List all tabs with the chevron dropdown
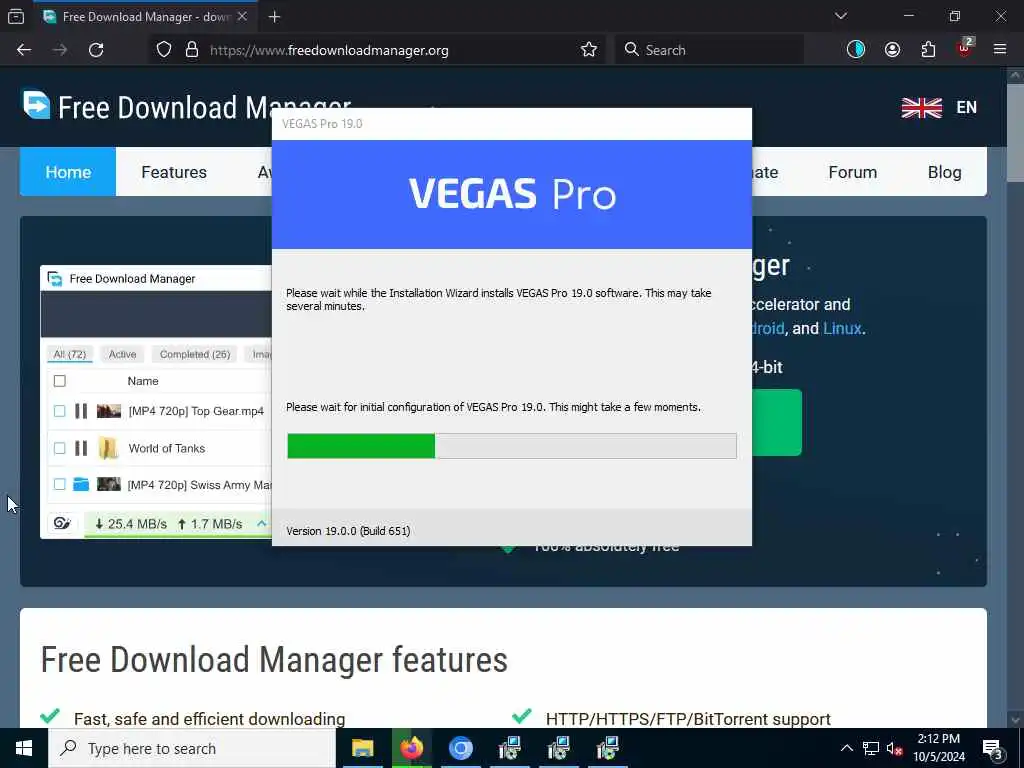The width and height of the screenshot is (1024, 768). (840, 16)
